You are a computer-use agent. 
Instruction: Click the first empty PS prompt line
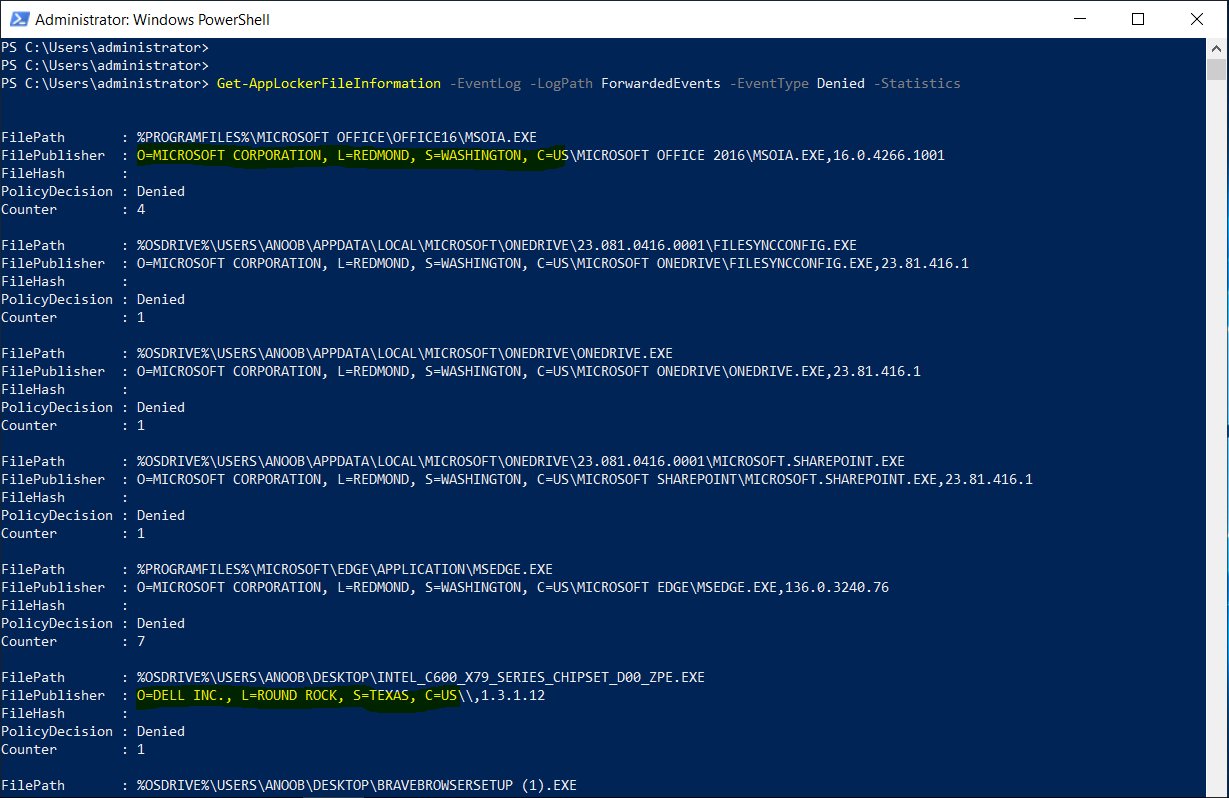click(105, 47)
